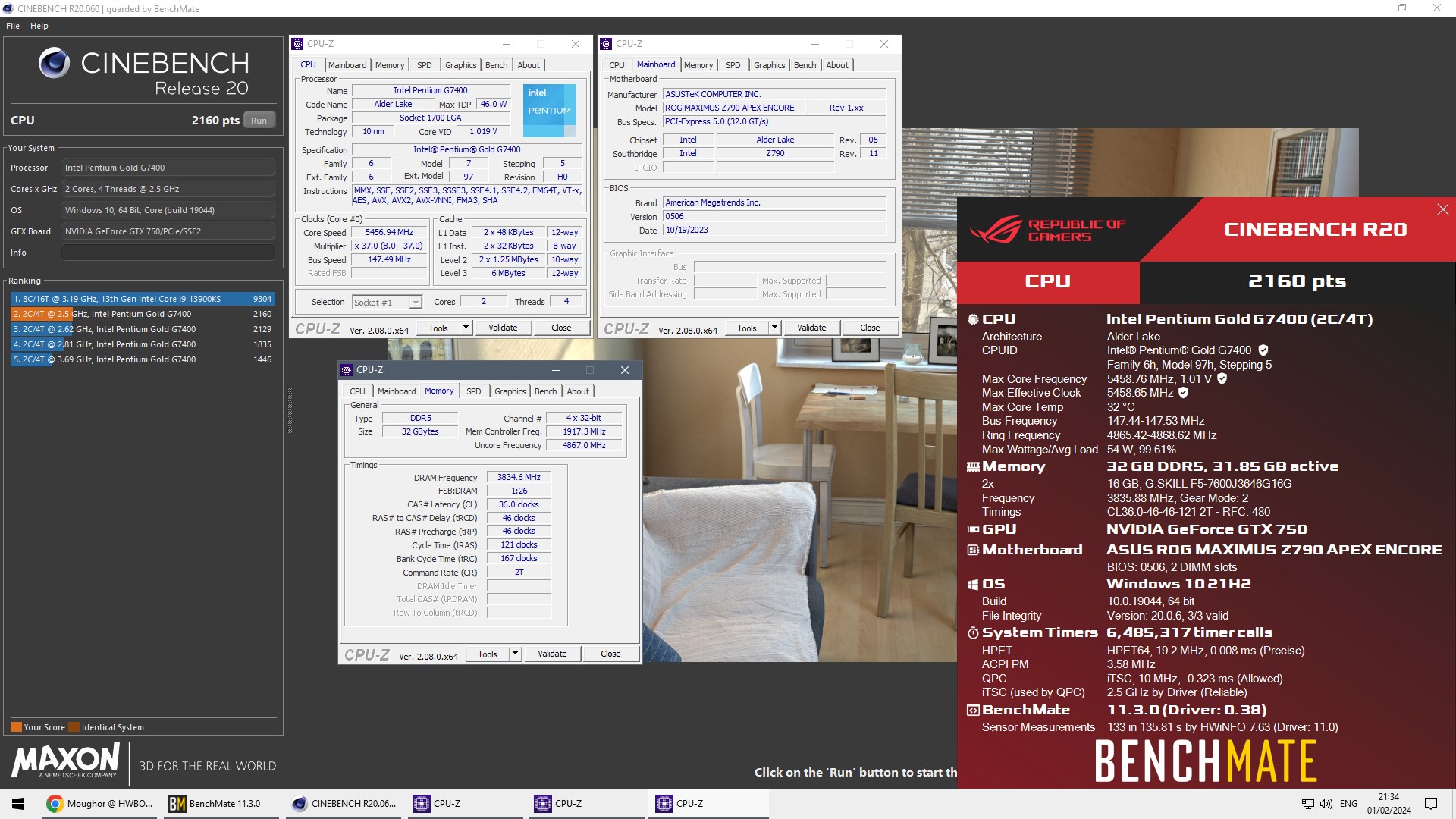The width and height of the screenshot is (1456, 819).
Task: Select ranking row i9-13900KS 9304
Action: point(142,299)
